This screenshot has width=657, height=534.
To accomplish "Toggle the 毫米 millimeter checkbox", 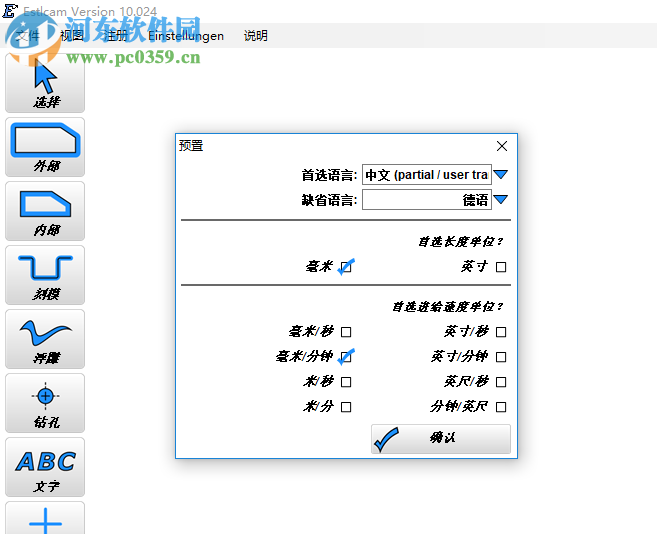I will [346, 267].
